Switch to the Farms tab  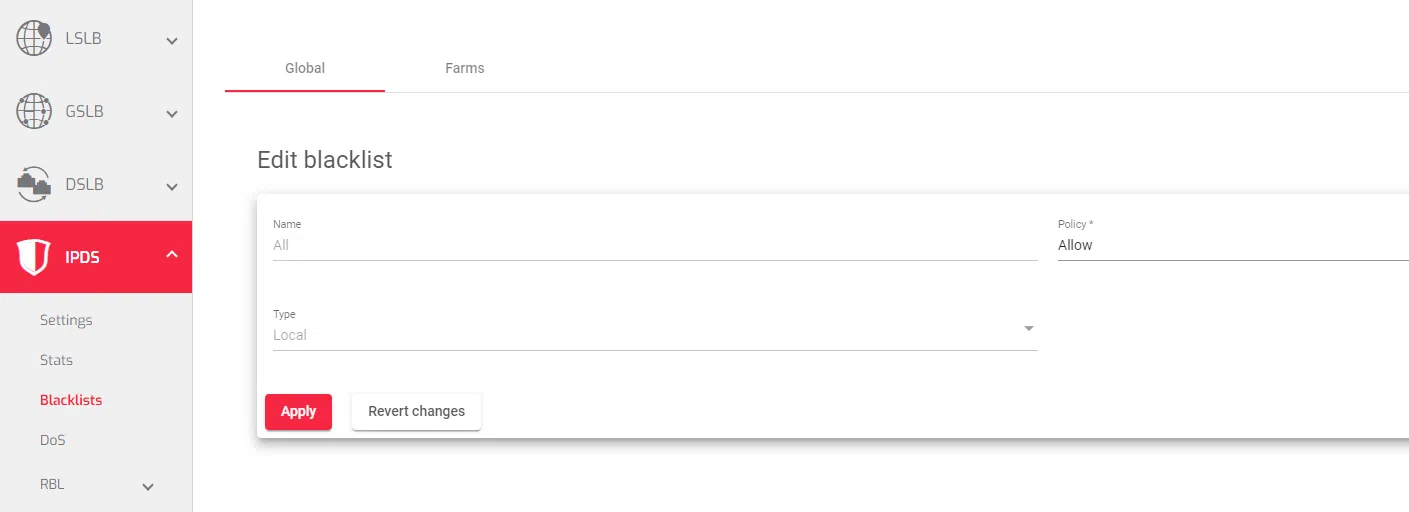pyautogui.click(x=465, y=68)
